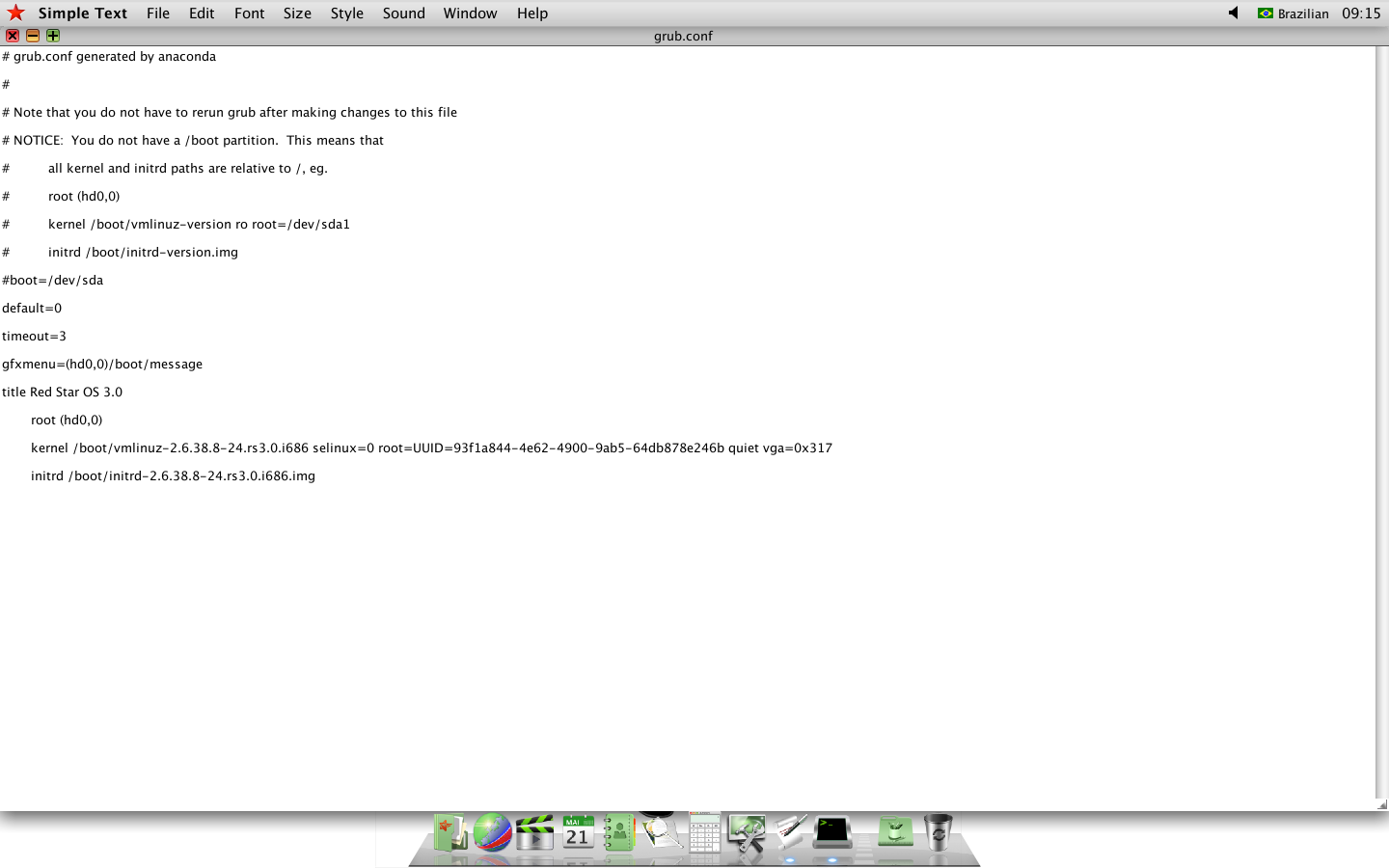Viewport: 1389px width, 868px height.
Task: Click the 09:15 clock
Action: tap(1361, 14)
